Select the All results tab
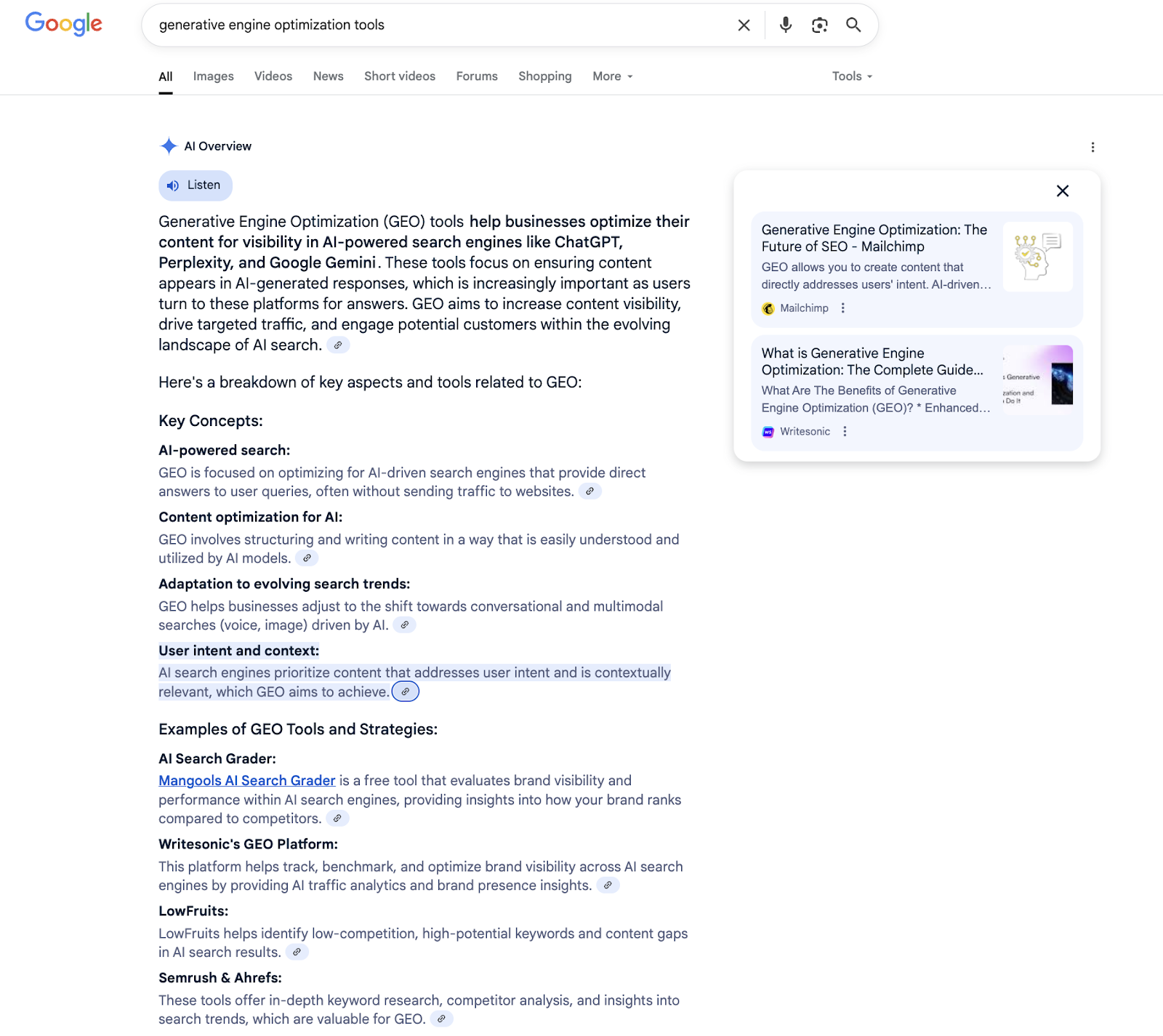Image resolution: width=1163 pixels, height=1036 pixels. point(166,76)
